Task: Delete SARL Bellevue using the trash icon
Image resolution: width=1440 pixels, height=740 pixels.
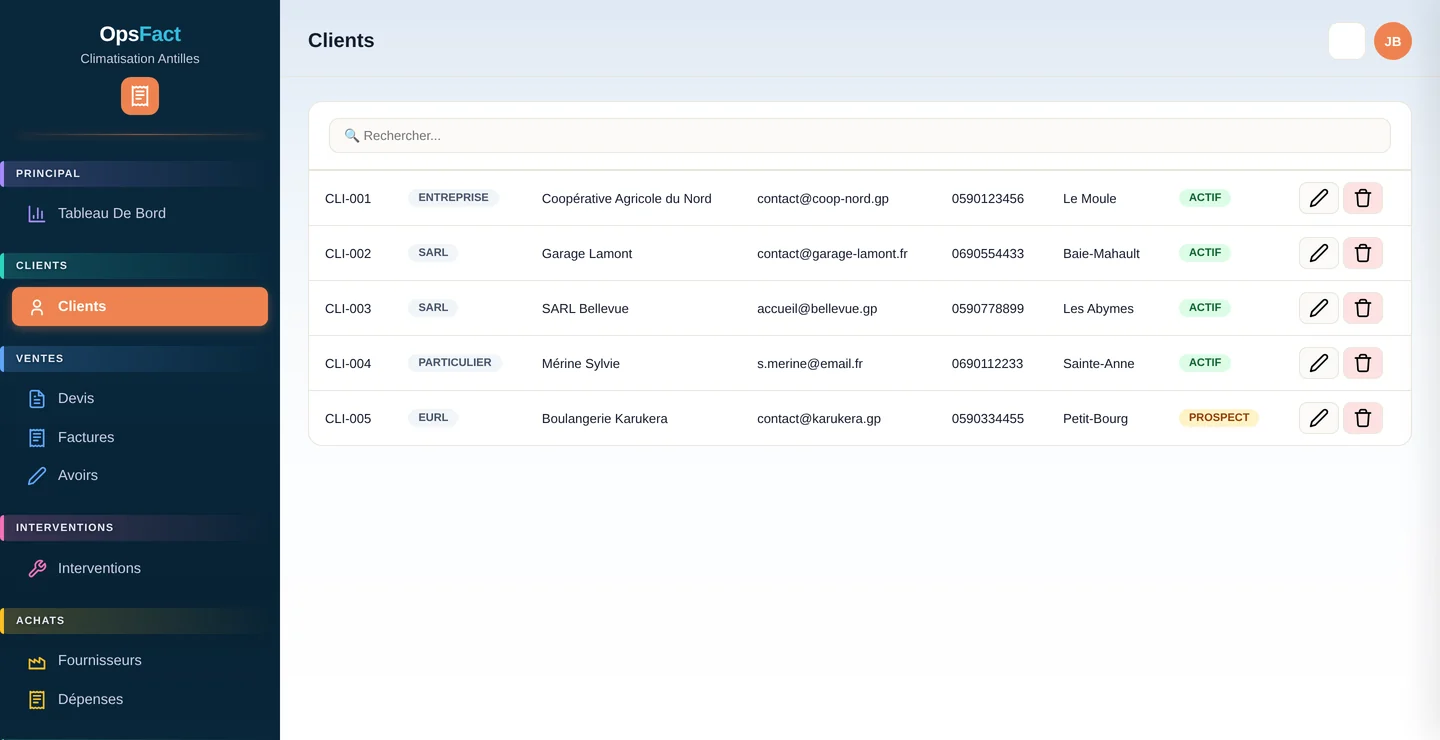Action: pyautogui.click(x=1363, y=308)
